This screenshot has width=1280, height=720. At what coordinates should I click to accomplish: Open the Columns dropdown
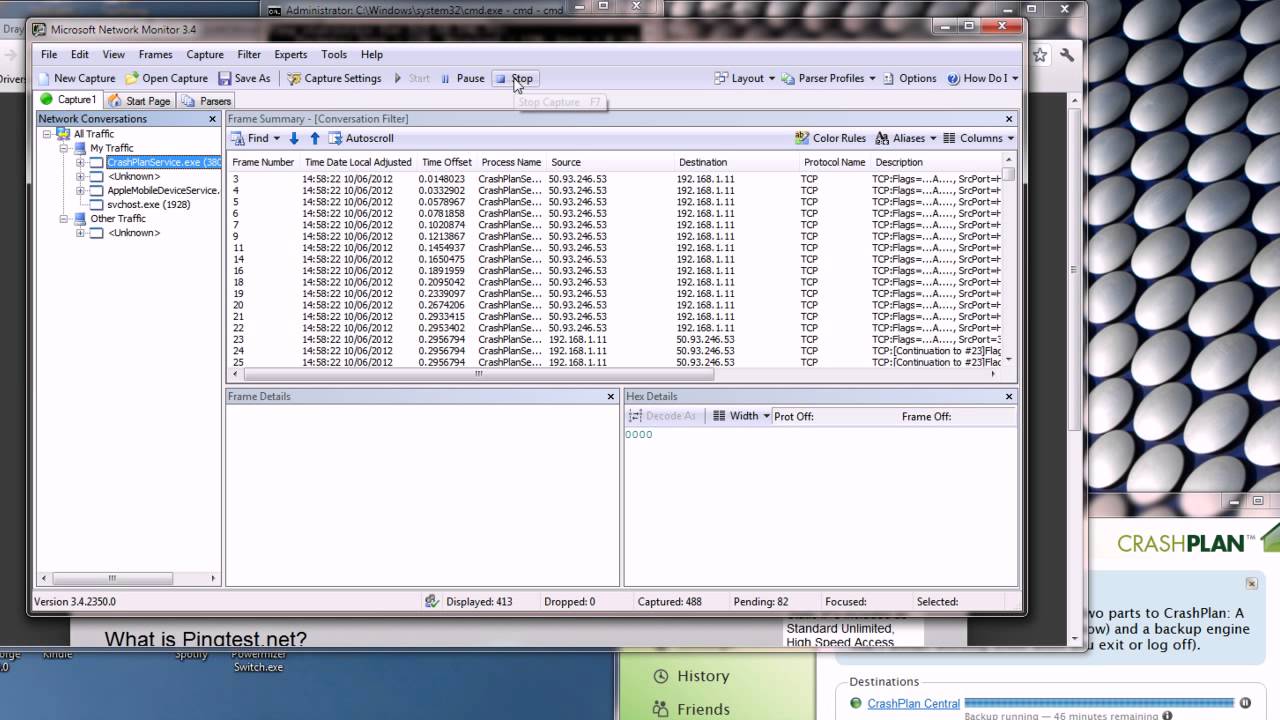tap(978, 138)
